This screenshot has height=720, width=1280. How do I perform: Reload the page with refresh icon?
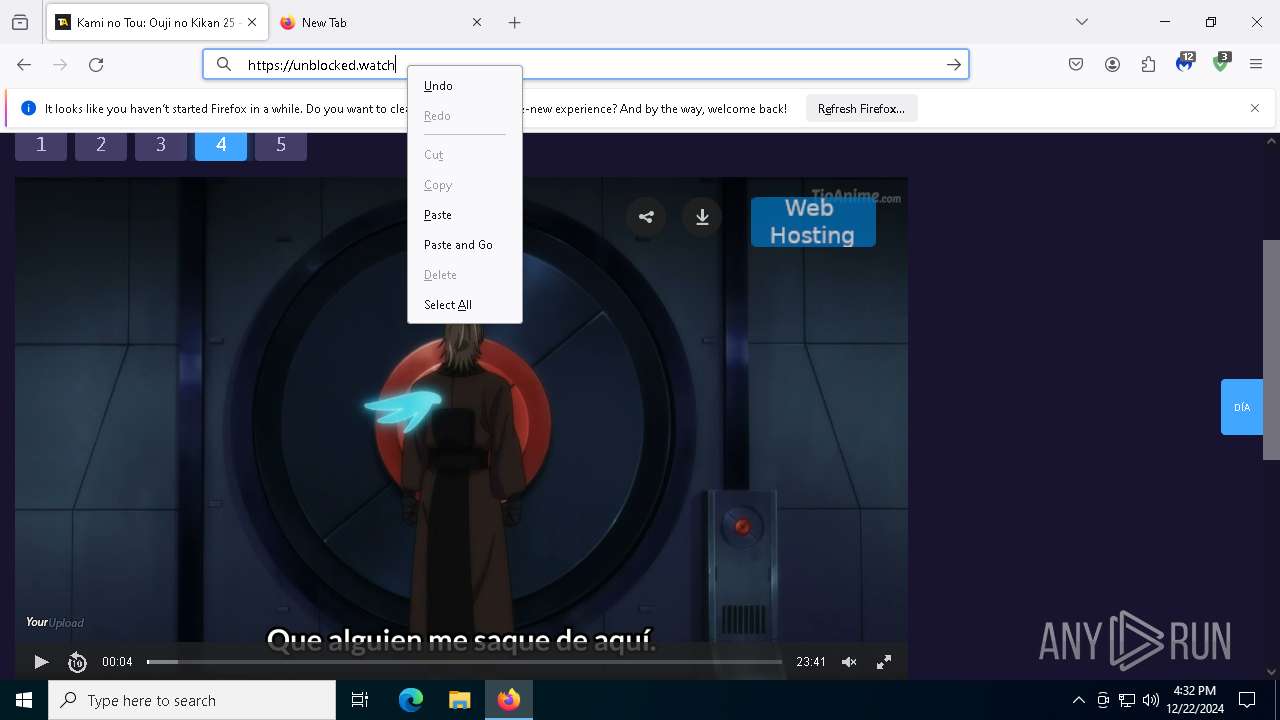[96, 64]
